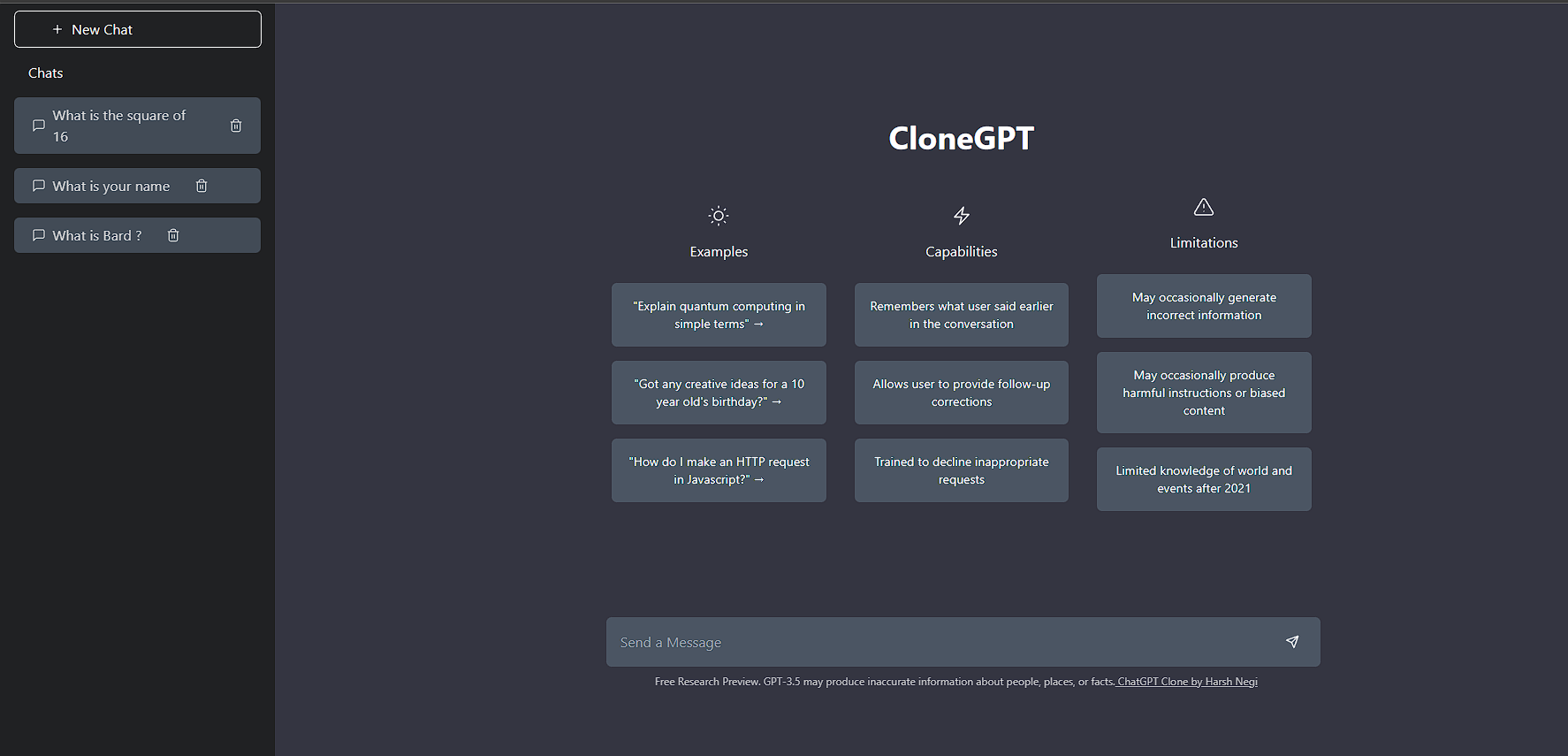
Task: Open the "What is the square of 16" chat
Action: 119,126
